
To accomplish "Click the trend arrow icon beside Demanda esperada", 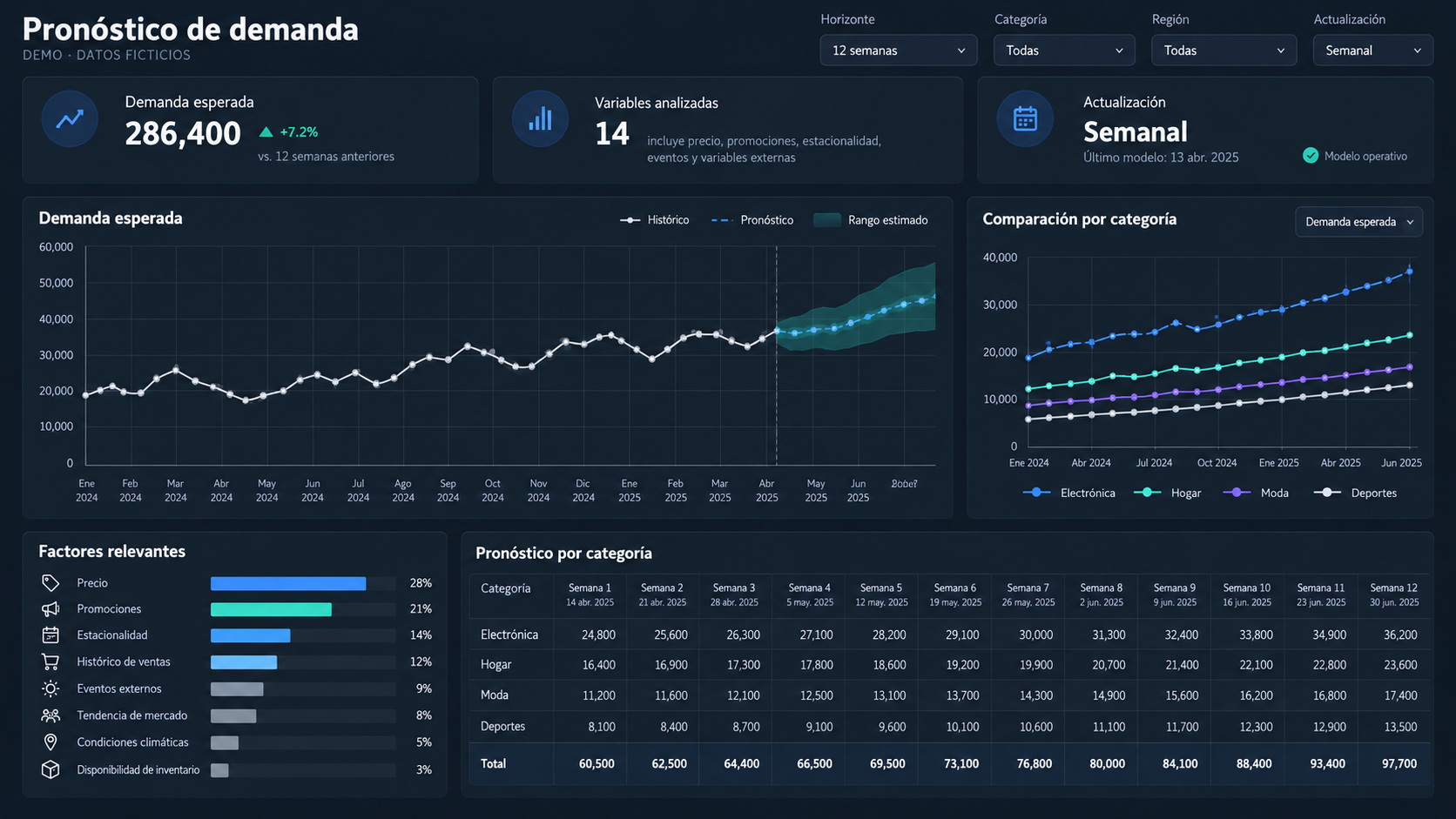I will [70, 118].
